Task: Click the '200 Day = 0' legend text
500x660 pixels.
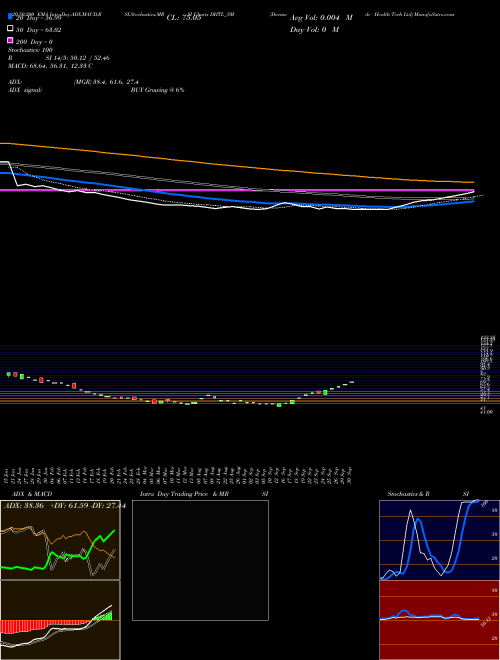Action: click(34, 42)
